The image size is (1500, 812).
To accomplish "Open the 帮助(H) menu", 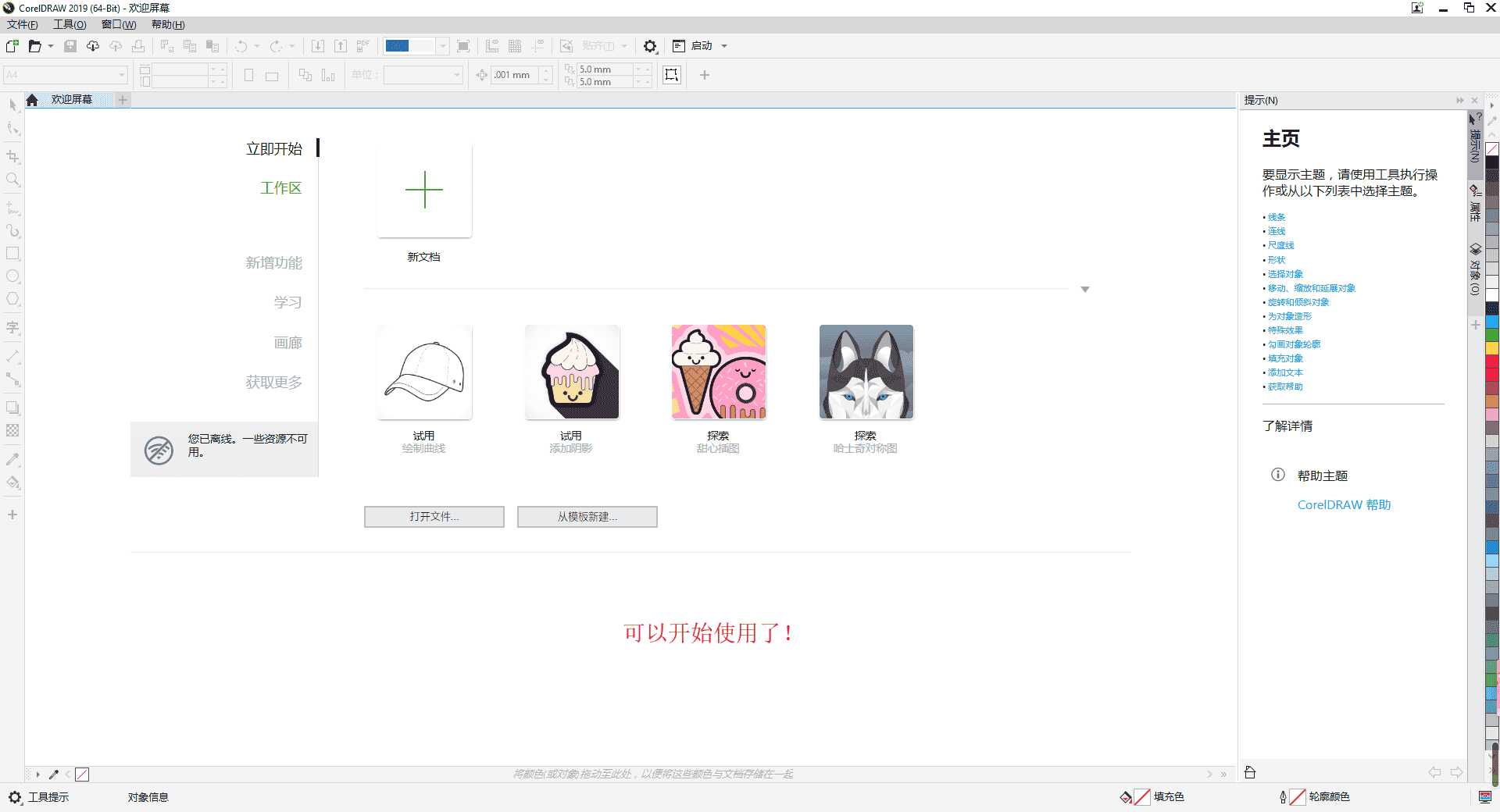I will pos(168,25).
